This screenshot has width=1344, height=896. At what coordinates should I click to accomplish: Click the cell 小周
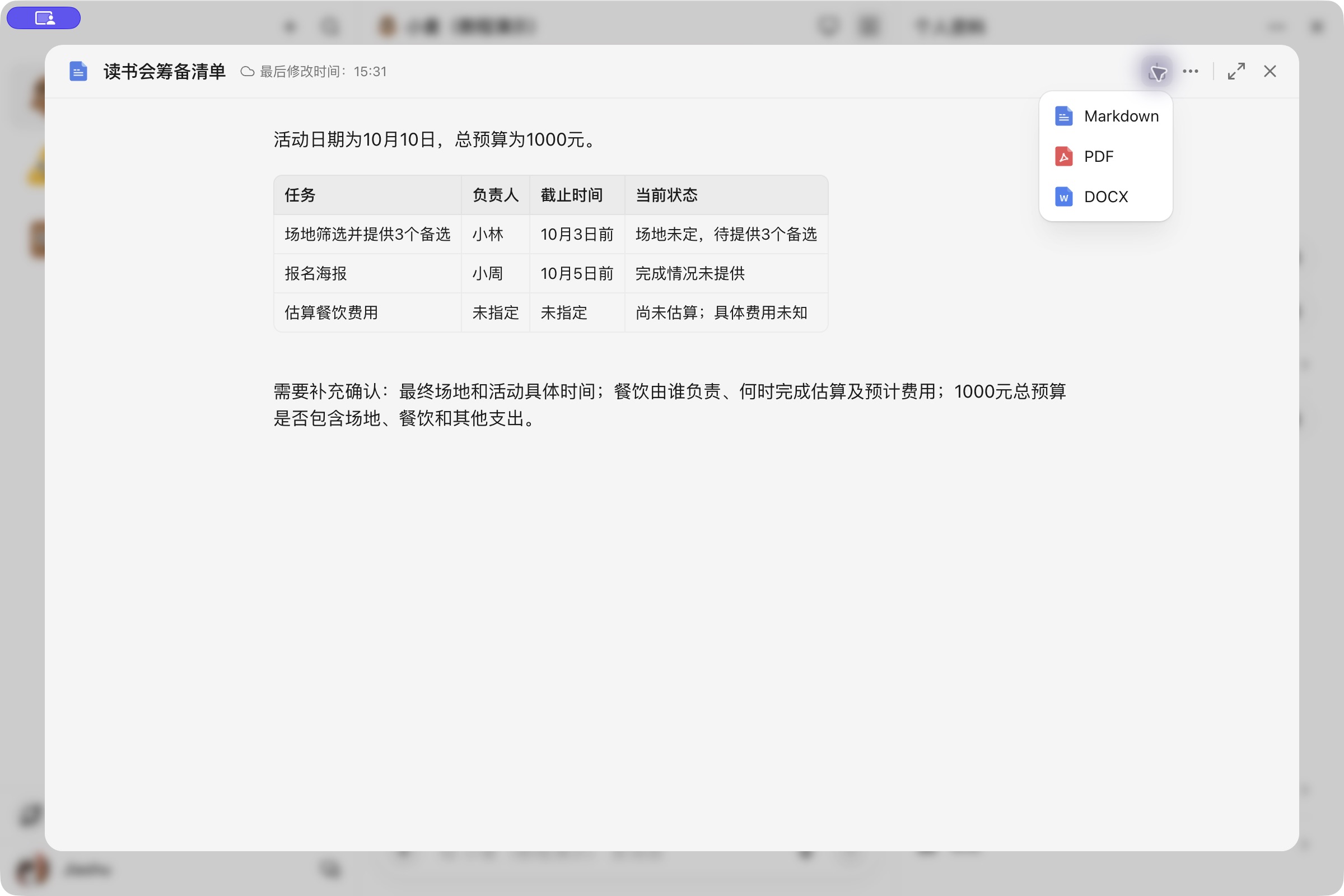point(496,274)
